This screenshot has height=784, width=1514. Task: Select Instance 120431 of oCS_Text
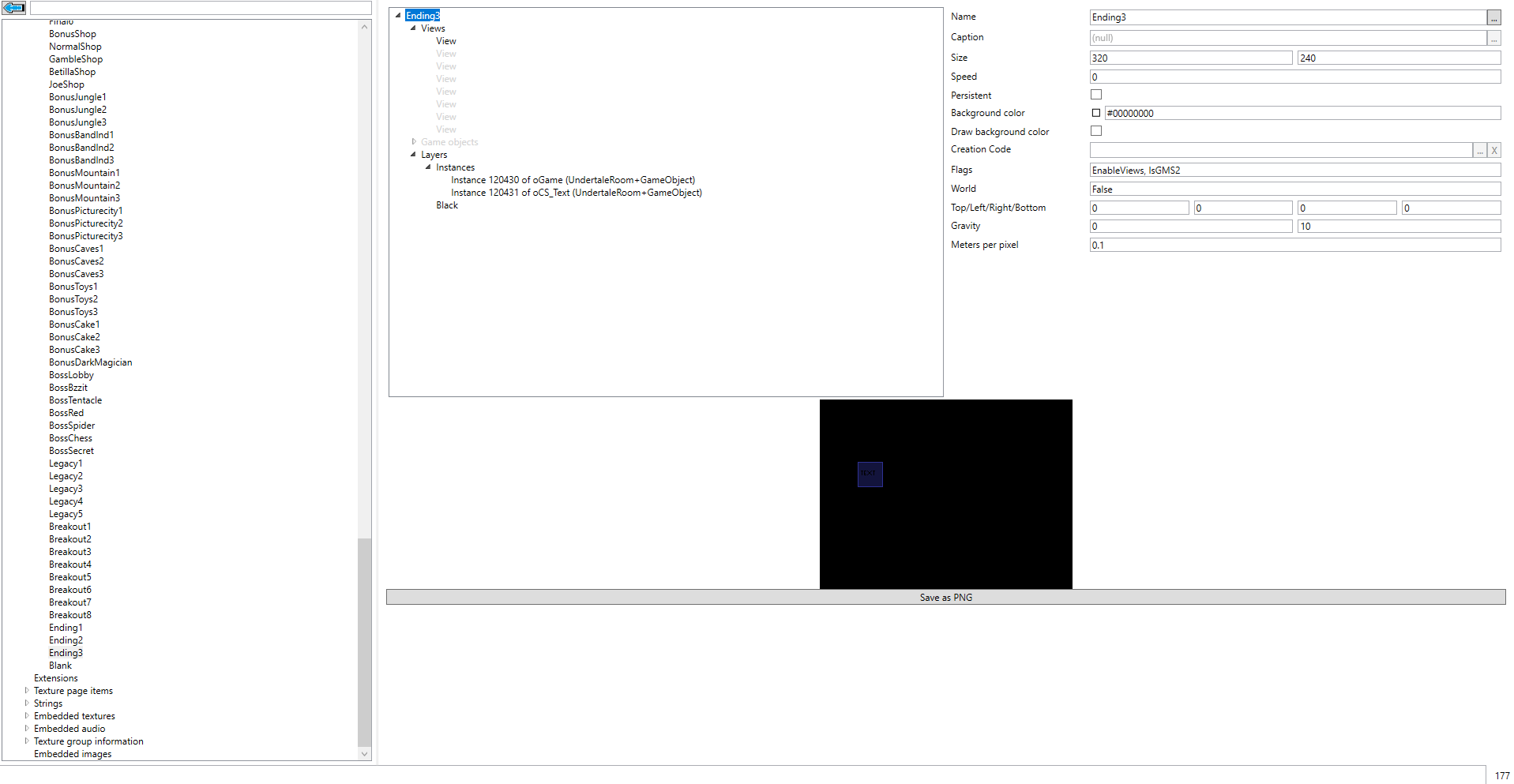pos(577,193)
